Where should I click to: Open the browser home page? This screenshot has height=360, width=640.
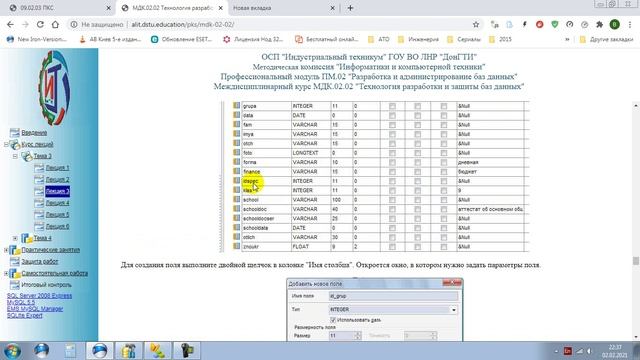pyautogui.click(x=55, y=24)
